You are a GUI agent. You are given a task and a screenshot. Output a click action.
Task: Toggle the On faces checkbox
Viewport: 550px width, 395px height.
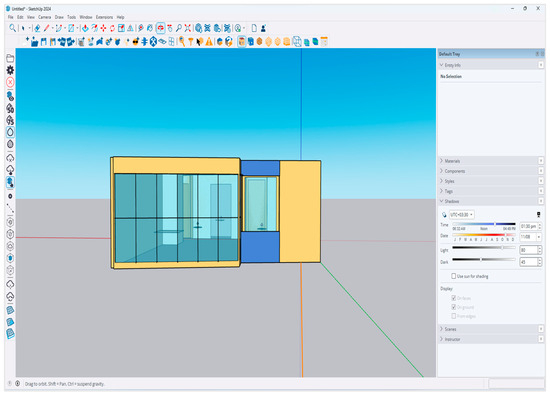[x=454, y=298]
